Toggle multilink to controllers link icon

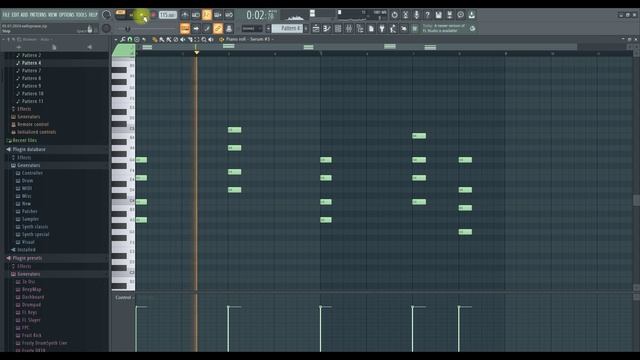218,29
